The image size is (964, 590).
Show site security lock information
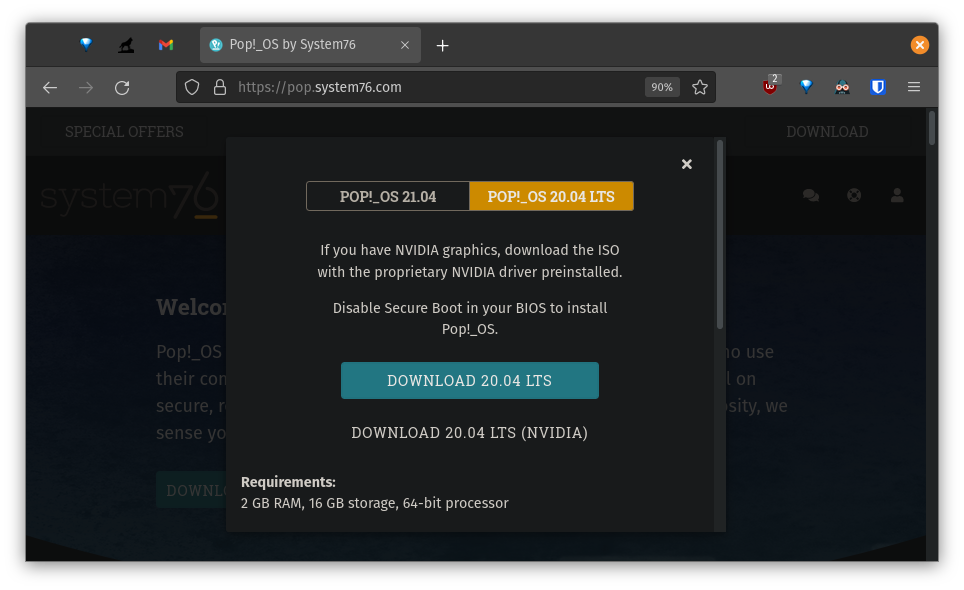[219, 87]
